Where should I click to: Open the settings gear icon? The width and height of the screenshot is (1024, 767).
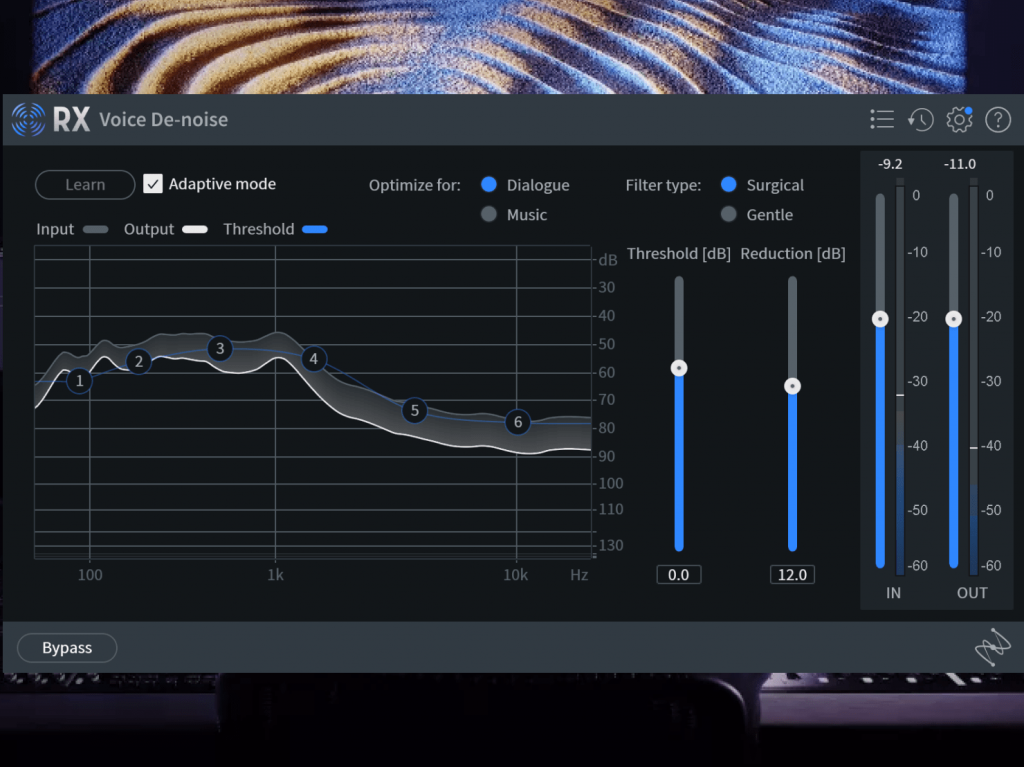click(x=959, y=120)
